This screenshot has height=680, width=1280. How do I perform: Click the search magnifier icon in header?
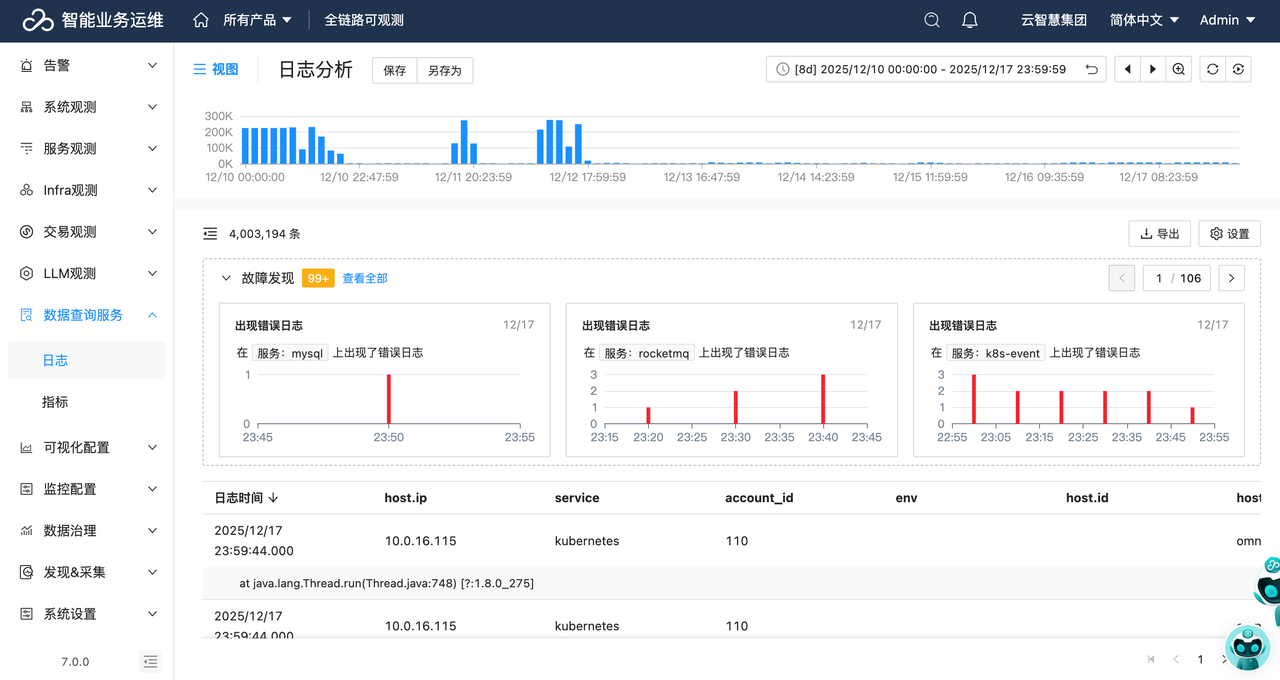[932, 20]
